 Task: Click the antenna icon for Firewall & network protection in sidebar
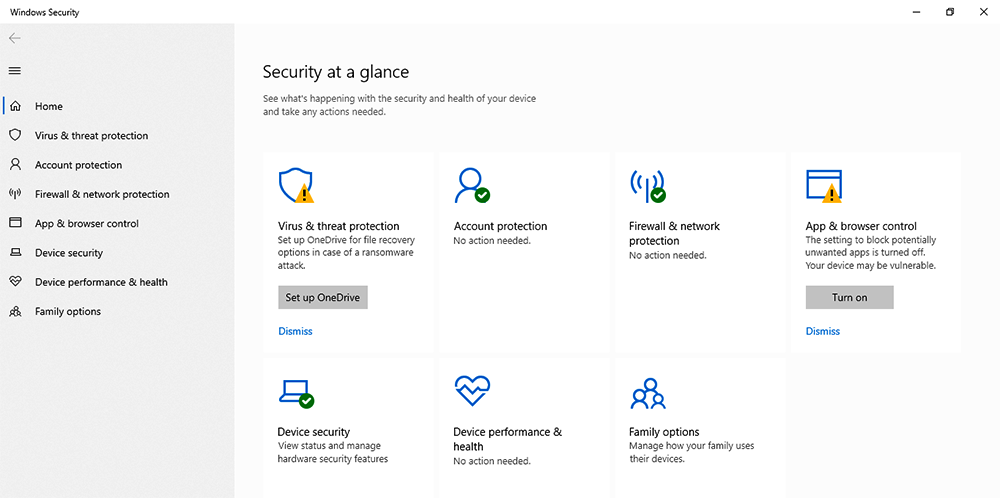tap(15, 194)
